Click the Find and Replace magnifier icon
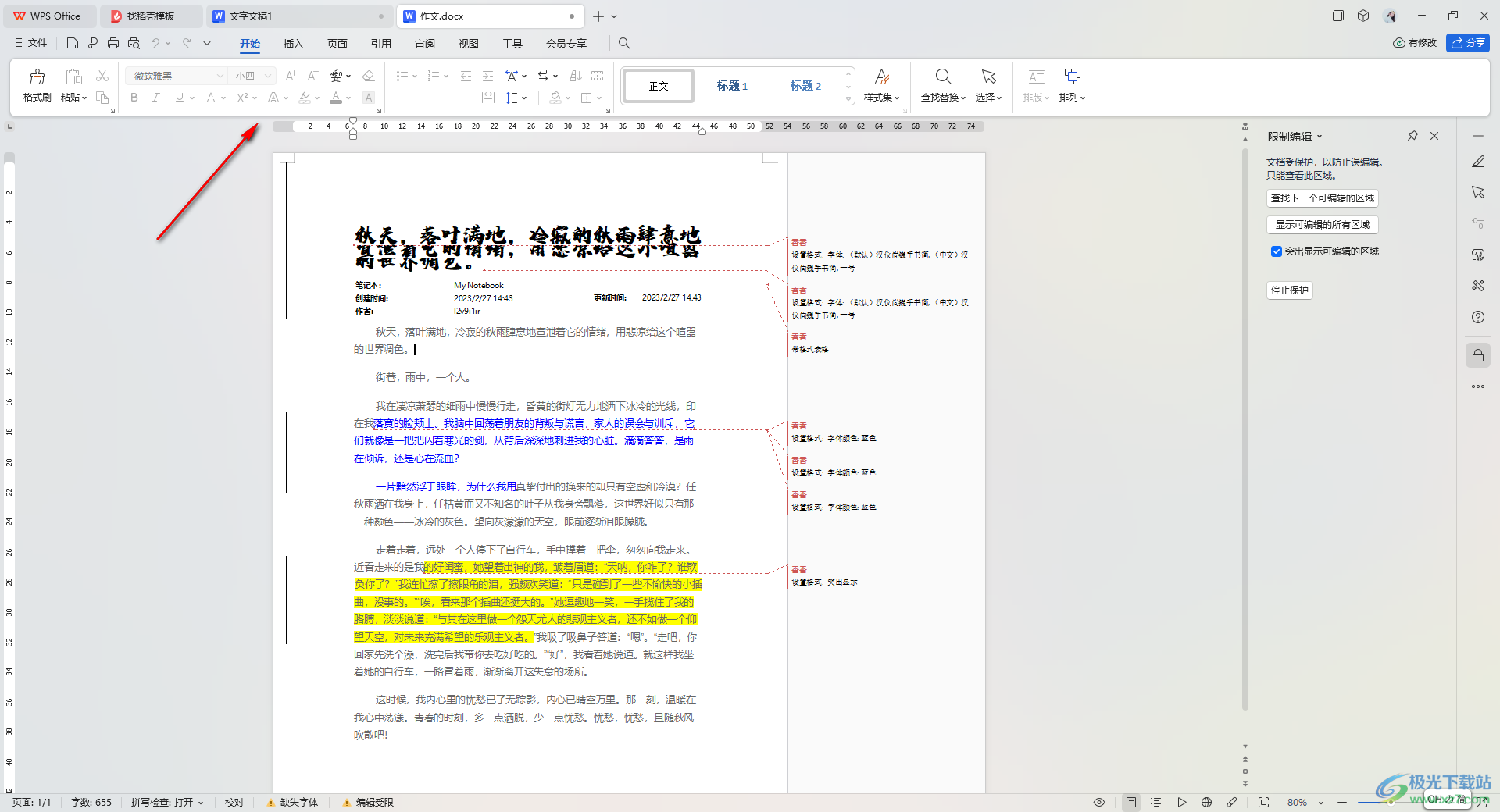1500x812 pixels. click(943, 77)
